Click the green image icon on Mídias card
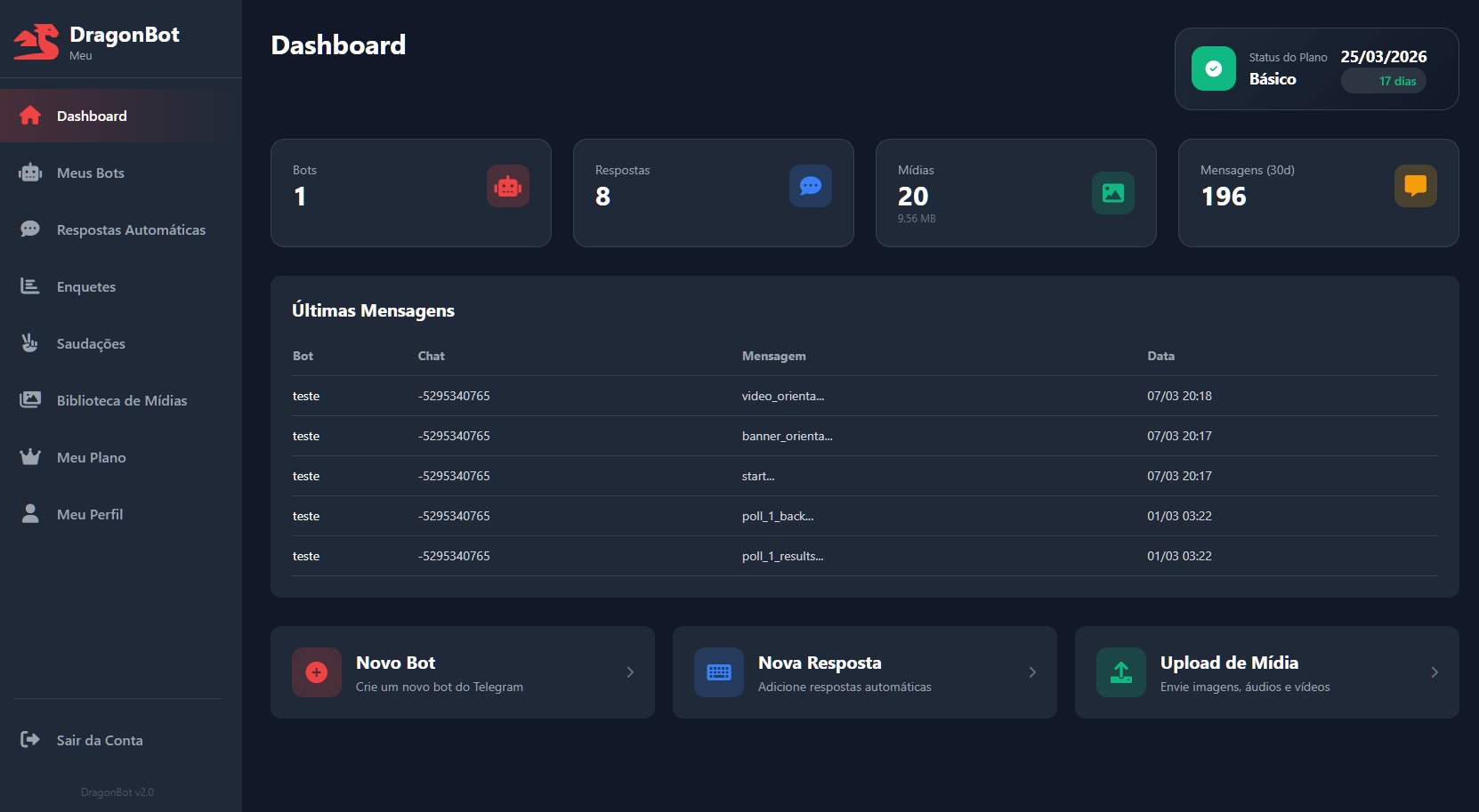 click(x=1113, y=193)
